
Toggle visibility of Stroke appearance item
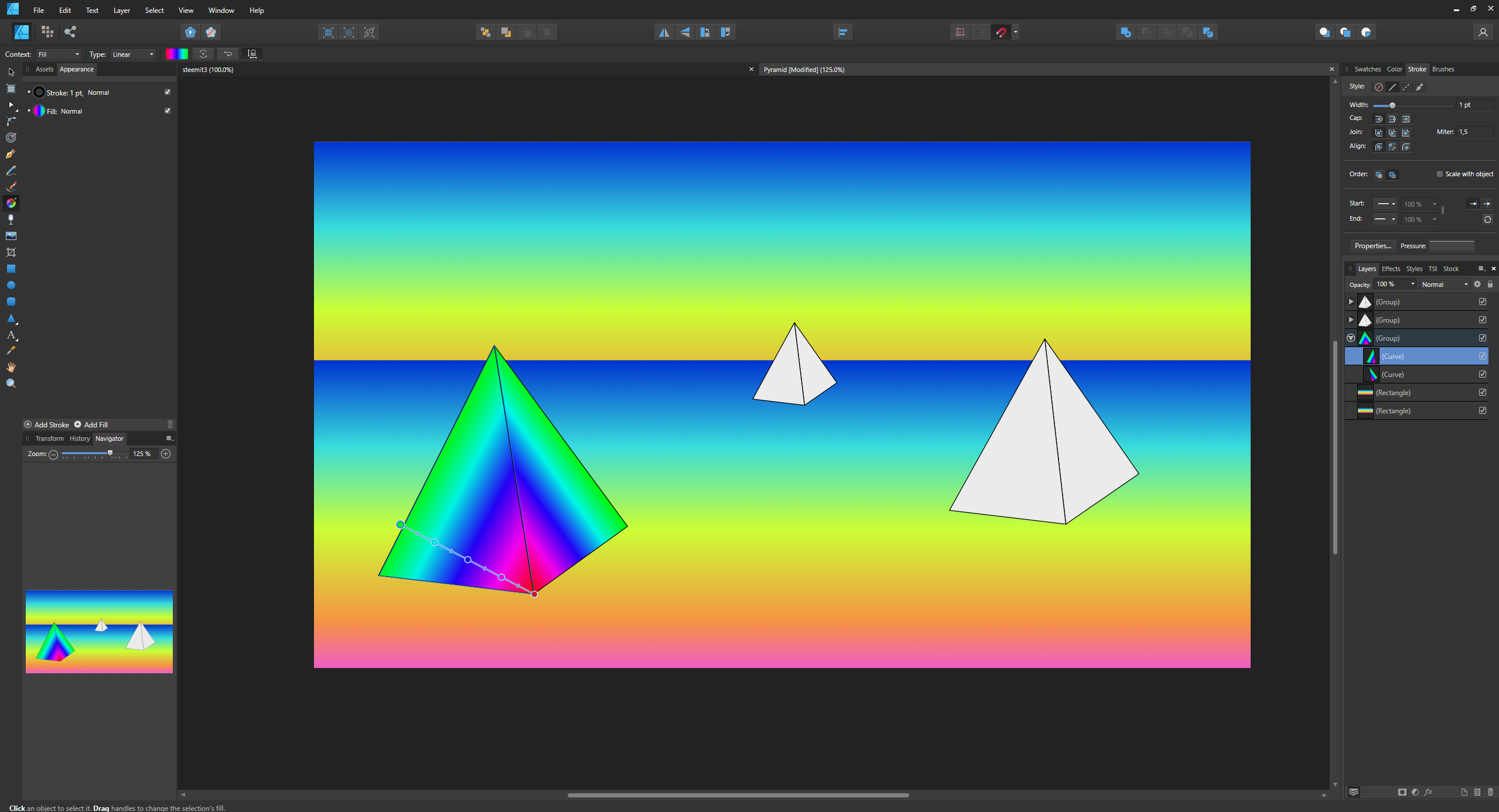(168, 92)
